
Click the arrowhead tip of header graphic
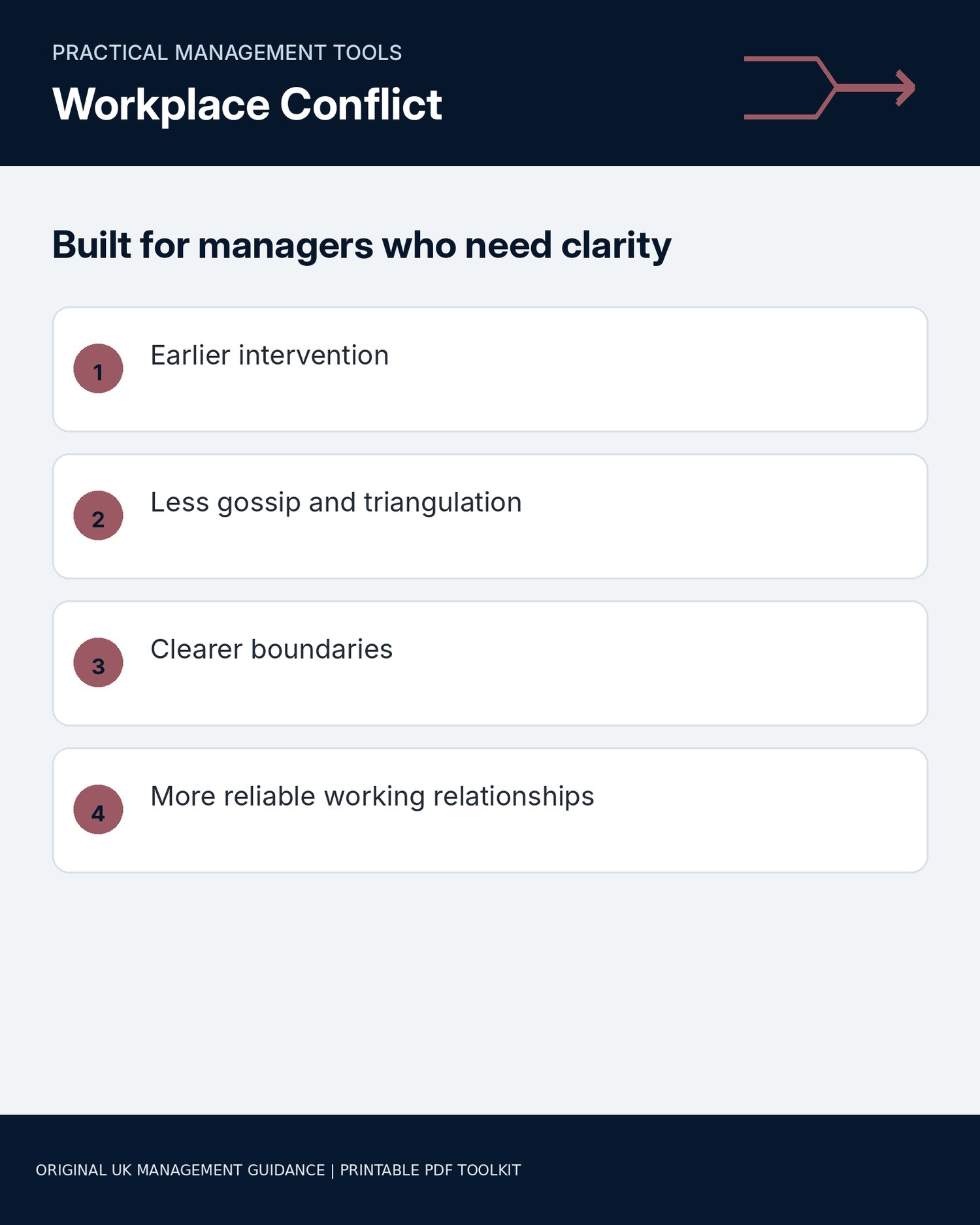click(x=907, y=88)
